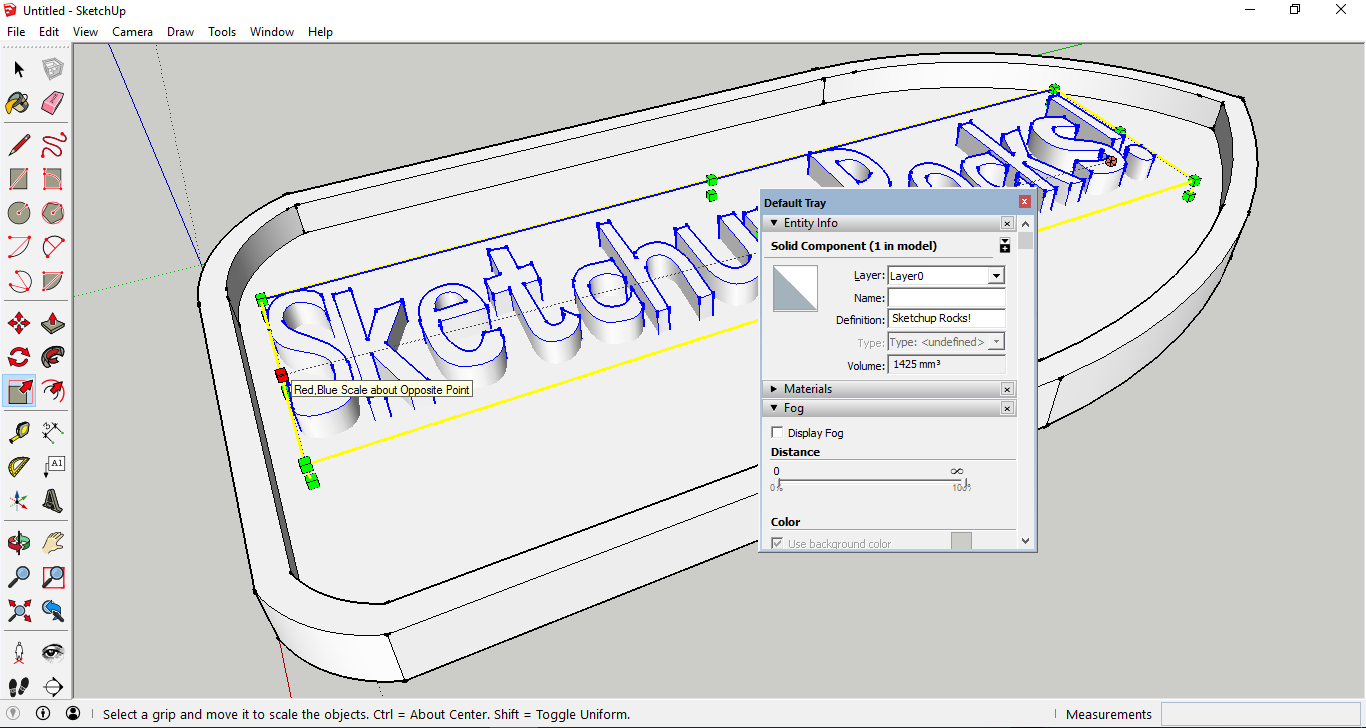This screenshot has width=1366, height=728.
Task: Close the Default Tray panel
Action: [1025, 202]
